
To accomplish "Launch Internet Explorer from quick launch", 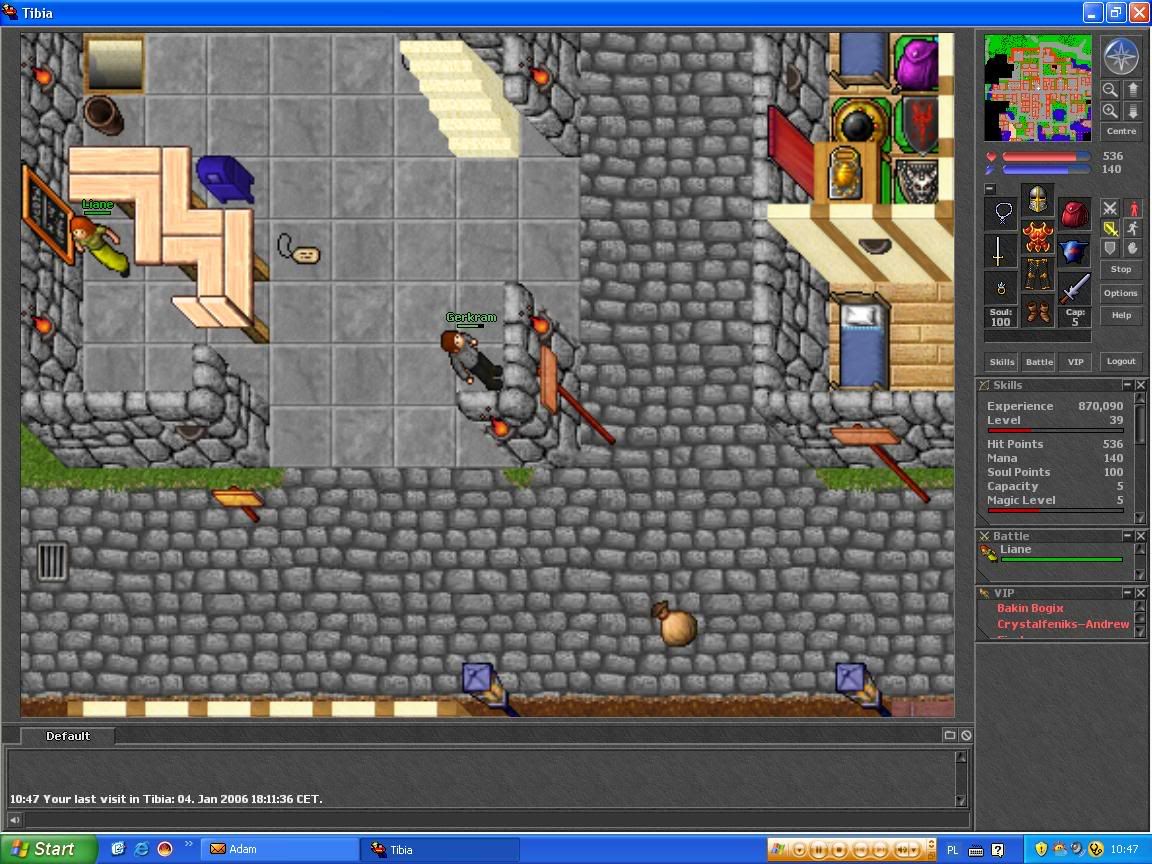I will tap(141, 849).
